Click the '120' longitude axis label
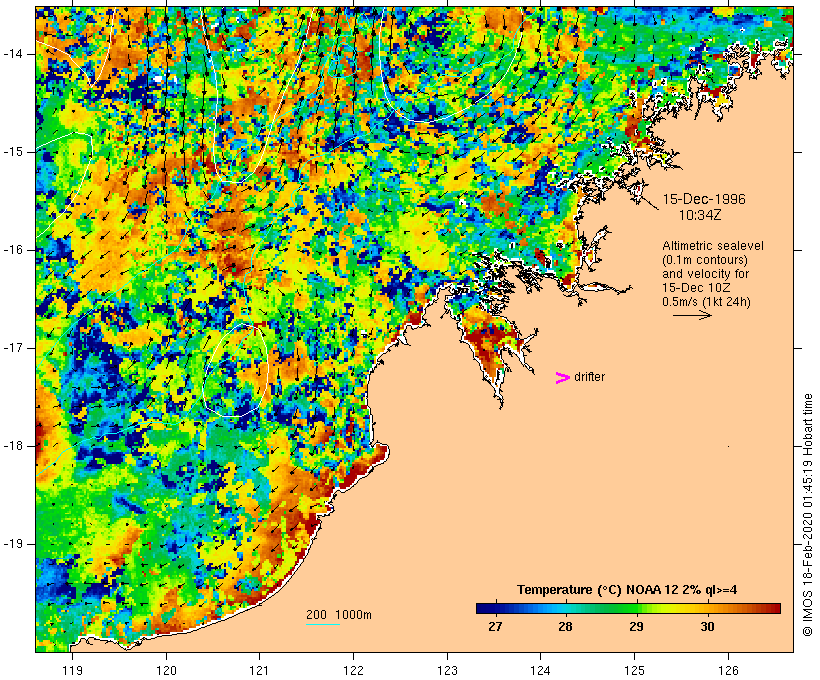 (x=166, y=670)
